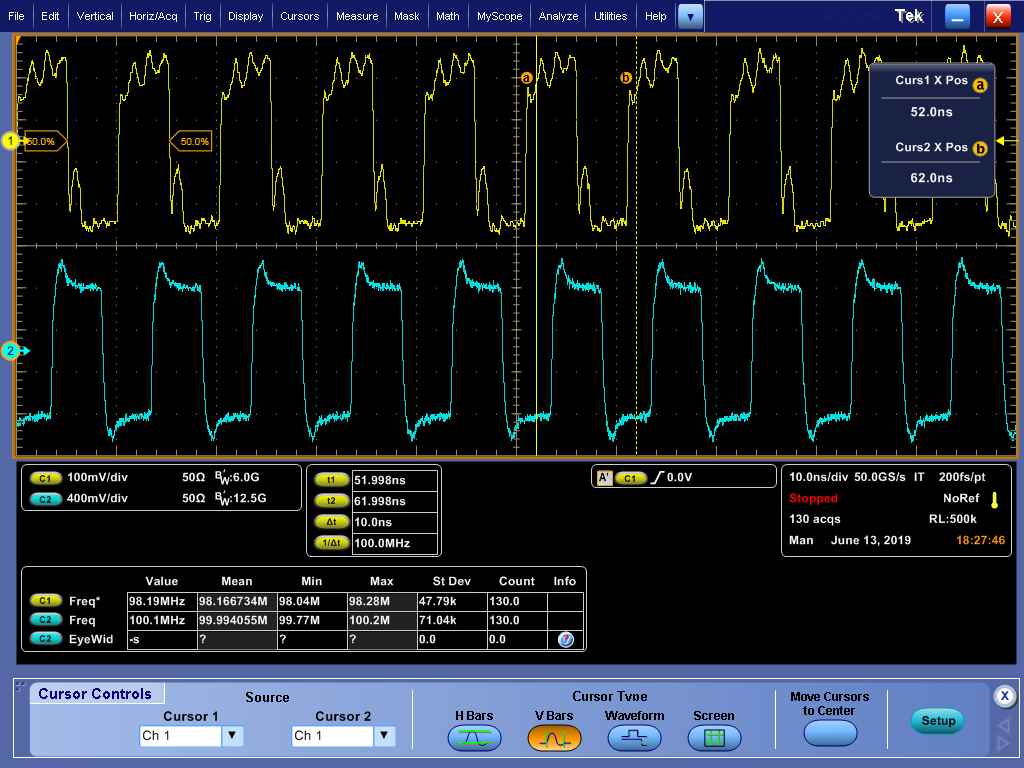
Task: Open the Display menu
Action: (246, 16)
